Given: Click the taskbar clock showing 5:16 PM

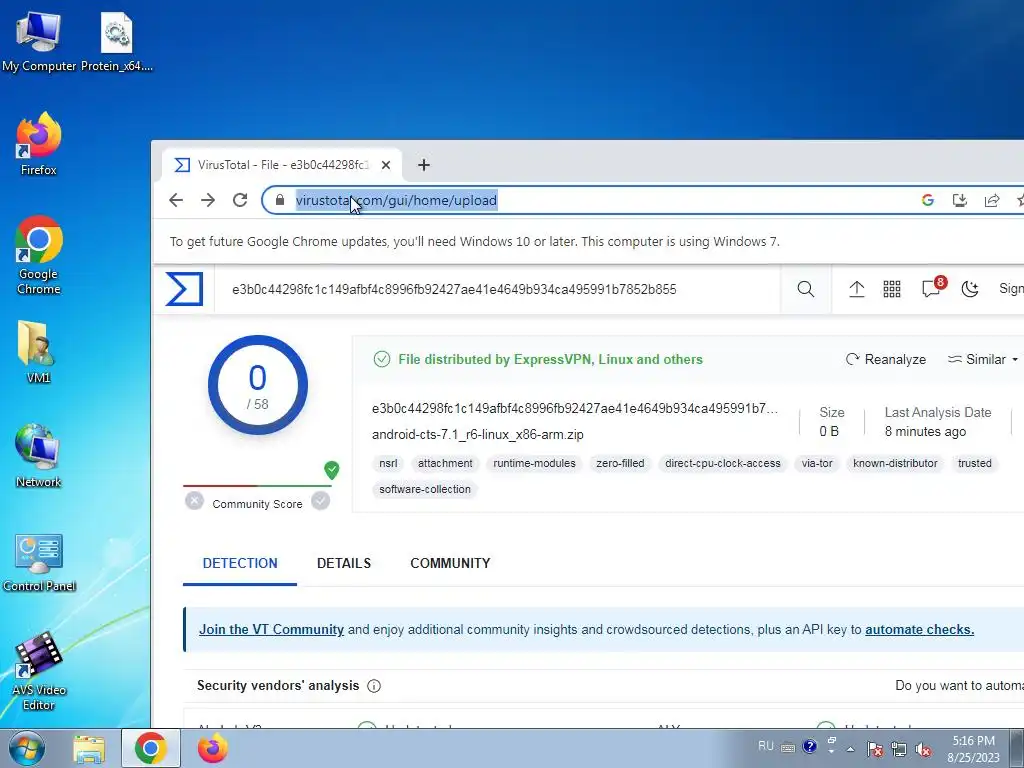Looking at the screenshot, I should pos(974,749).
